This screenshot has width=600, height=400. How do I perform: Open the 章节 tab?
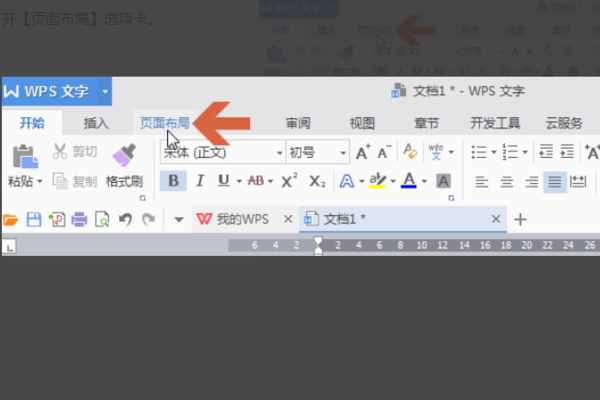click(x=426, y=123)
